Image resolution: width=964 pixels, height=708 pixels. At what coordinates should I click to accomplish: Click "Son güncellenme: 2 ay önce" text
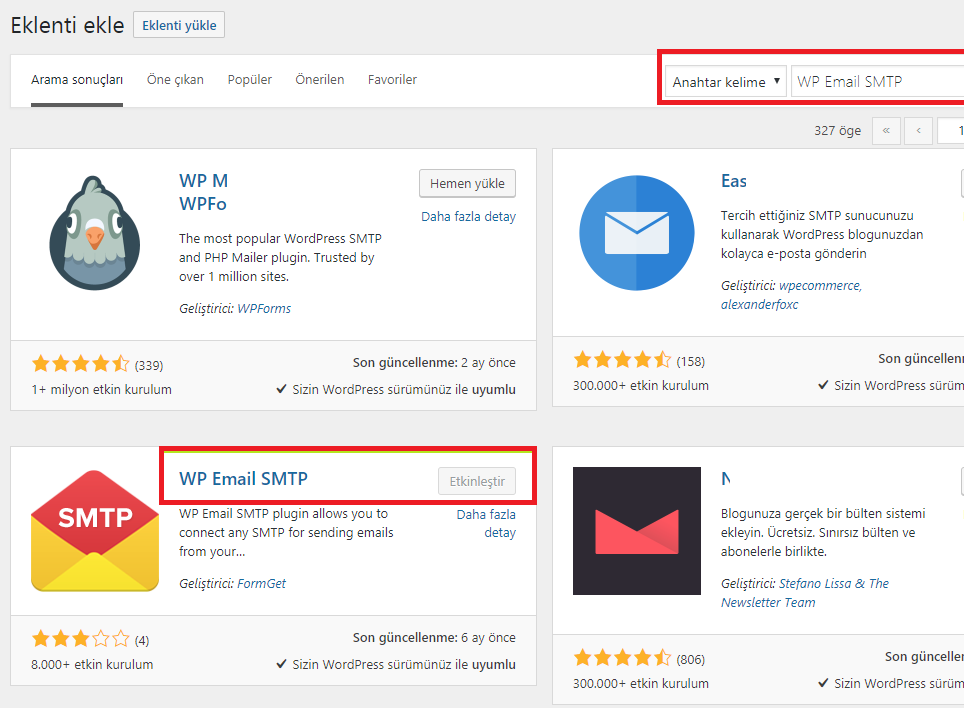click(434, 363)
